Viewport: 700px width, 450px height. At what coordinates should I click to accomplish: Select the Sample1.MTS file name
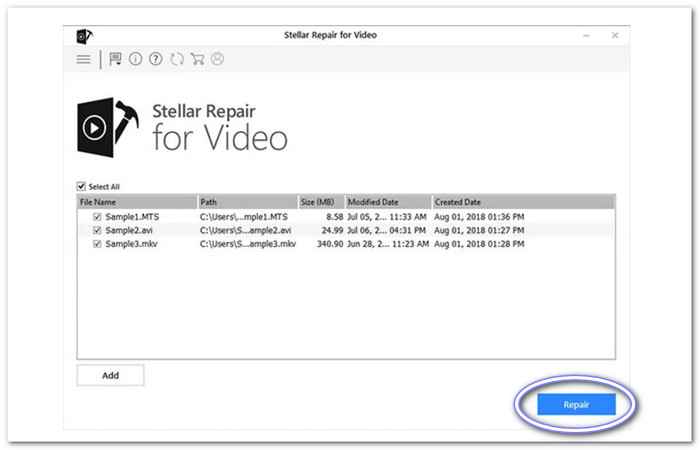click(132, 217)
